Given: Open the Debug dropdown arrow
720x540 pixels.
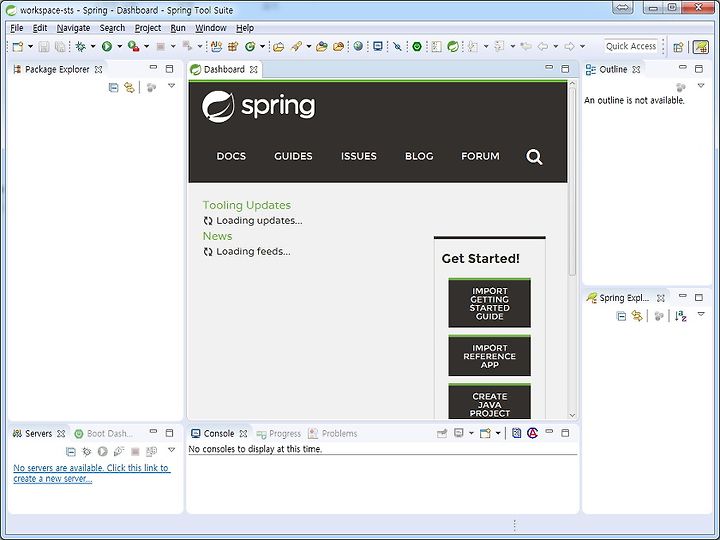Looking at the screenshot, I should [93, 46].
